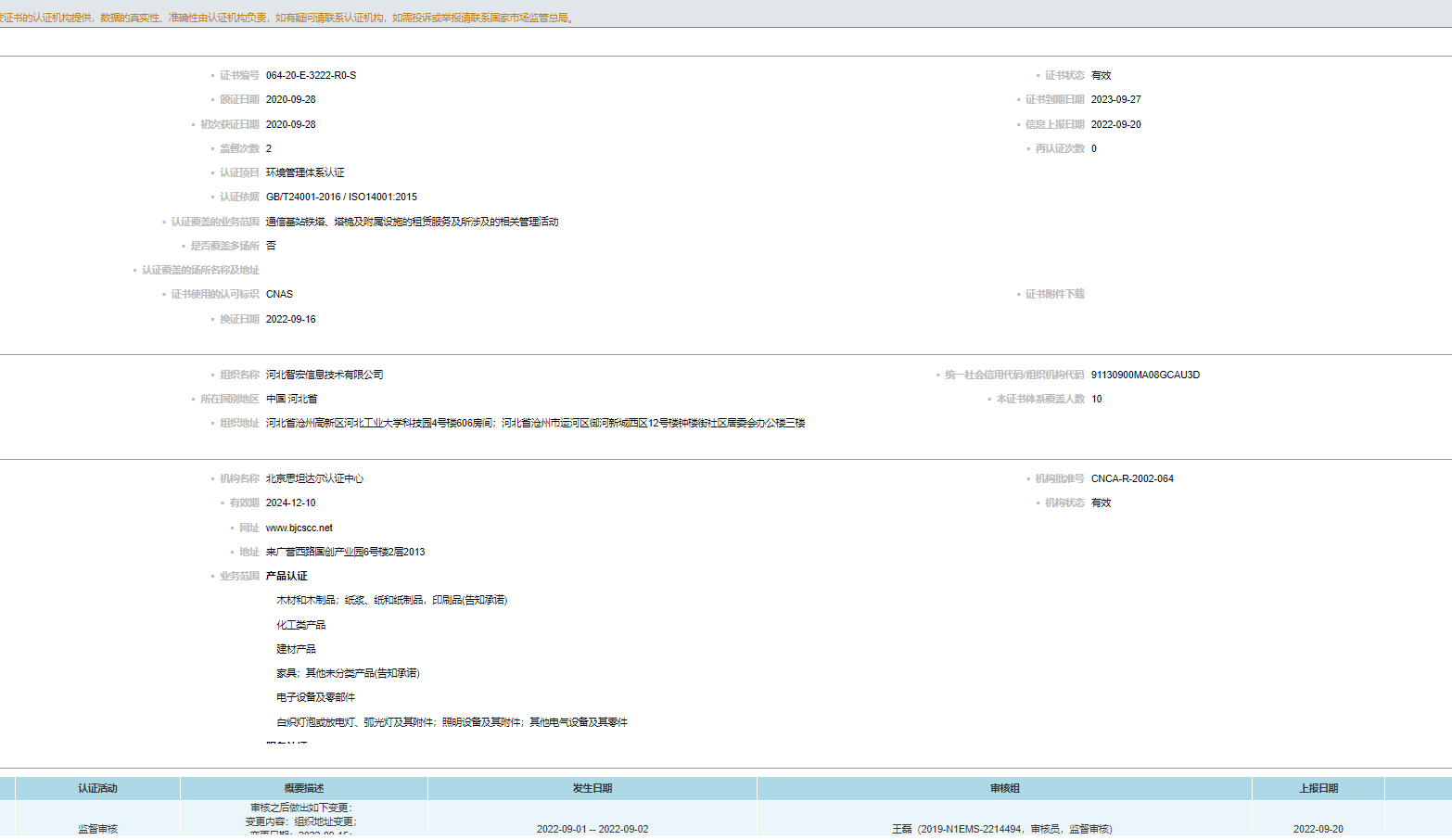Click occurrence dates 2022-09-01 -- 2022-09-02
Image resolution: width=1452 pixels, height=840 pixels.
point(592,829)
